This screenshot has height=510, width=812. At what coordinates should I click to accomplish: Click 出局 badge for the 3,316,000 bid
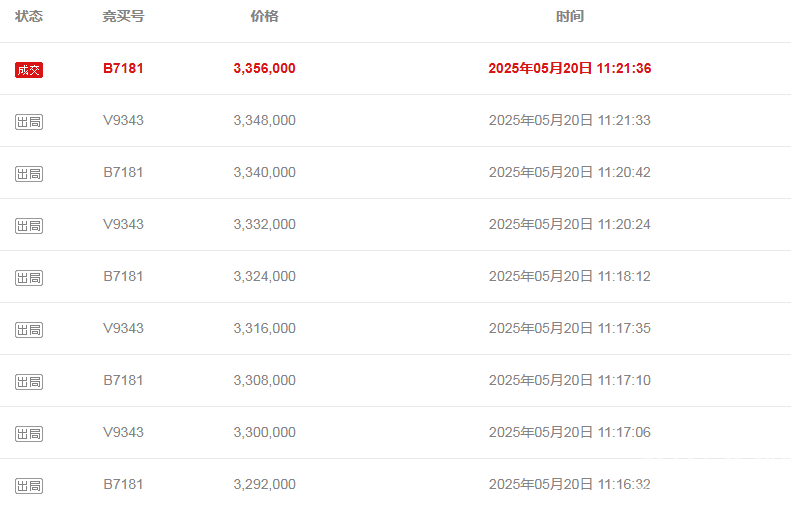[x=29, y=330]
